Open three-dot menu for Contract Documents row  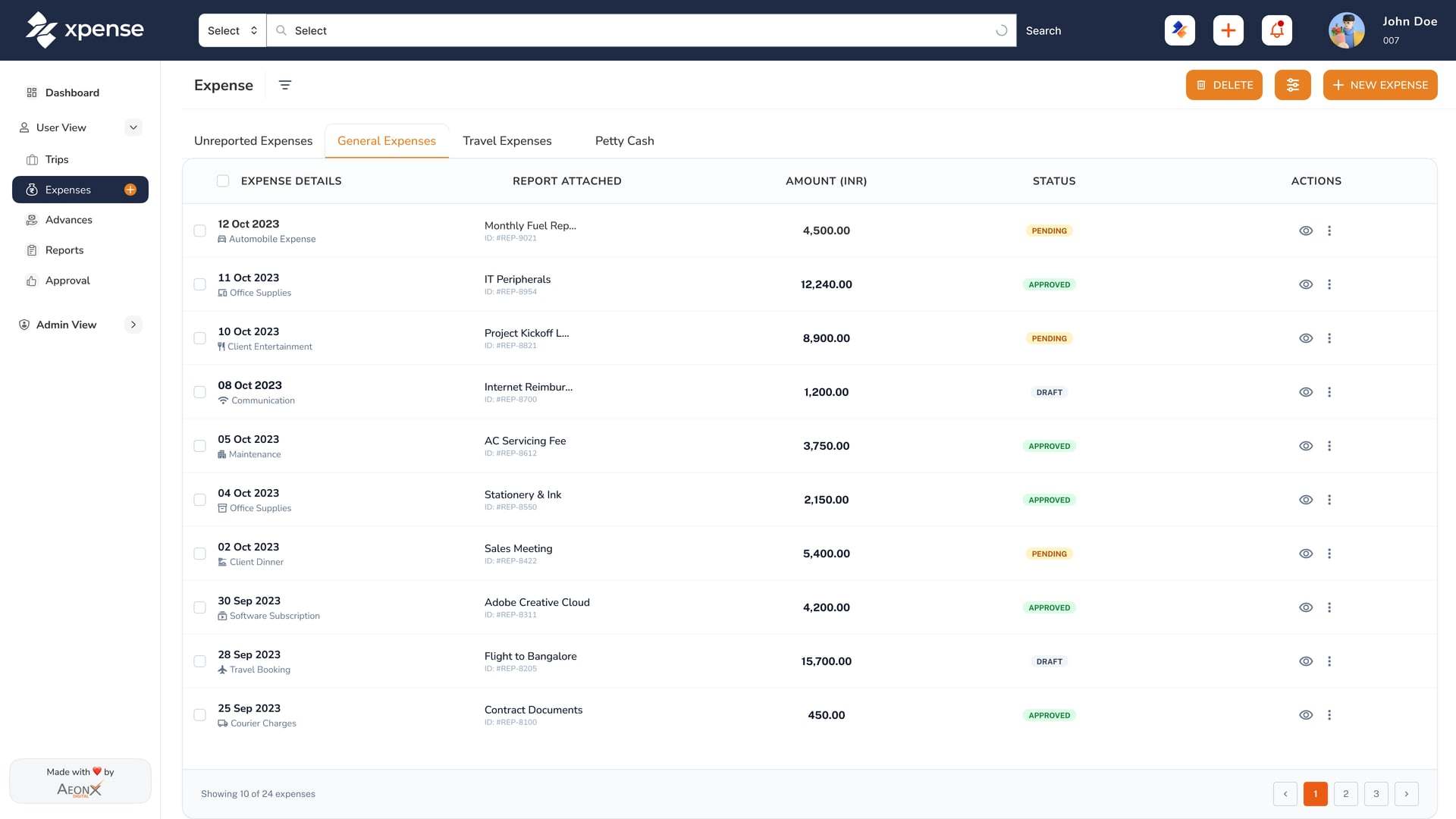pos(1329,715)
